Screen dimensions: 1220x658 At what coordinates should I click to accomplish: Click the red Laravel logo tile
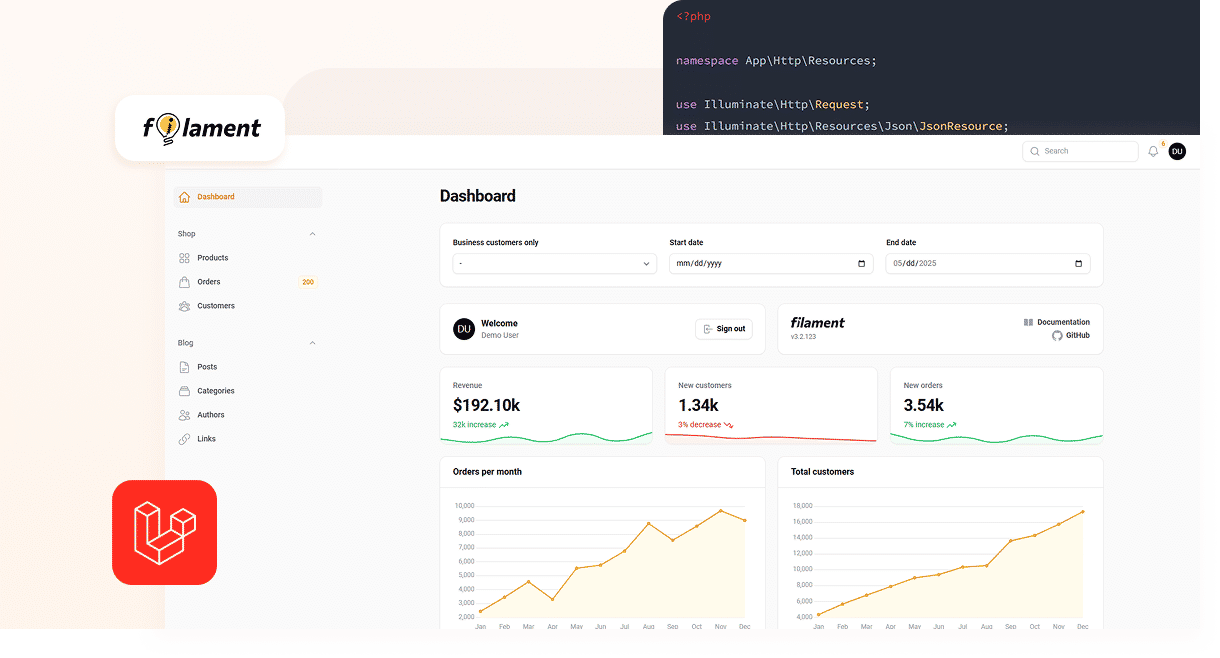[164, 532]
